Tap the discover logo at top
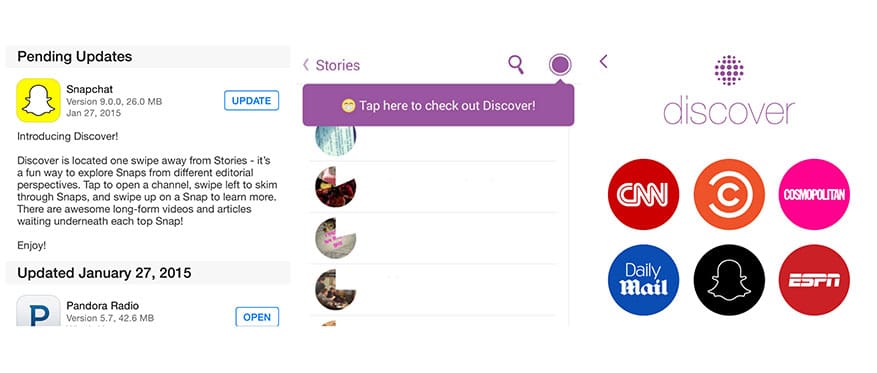 tap(729, 90)
